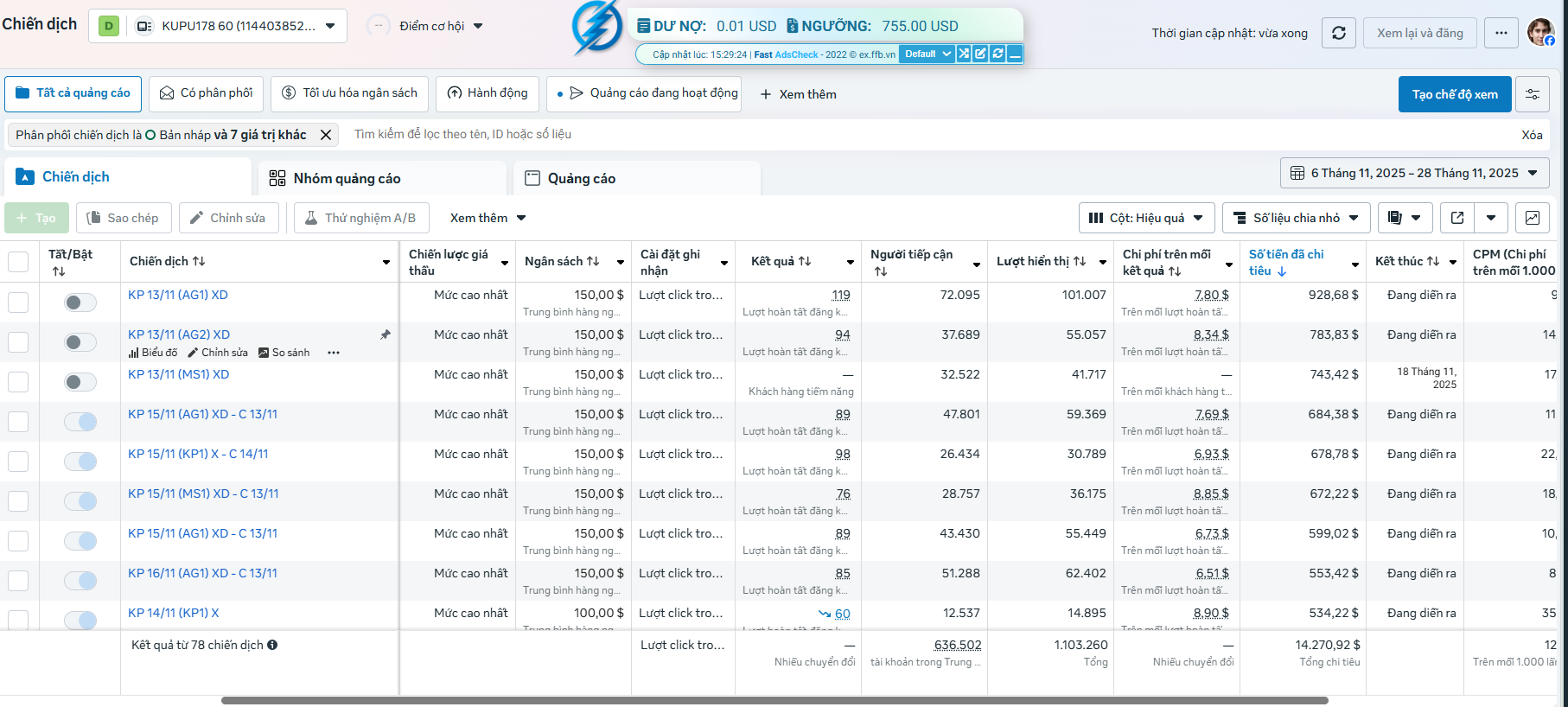This screenshot has height=707, width=1568.
Task: Open the reports dropdown in the table toolbar
Action: tap(1405, 218)
